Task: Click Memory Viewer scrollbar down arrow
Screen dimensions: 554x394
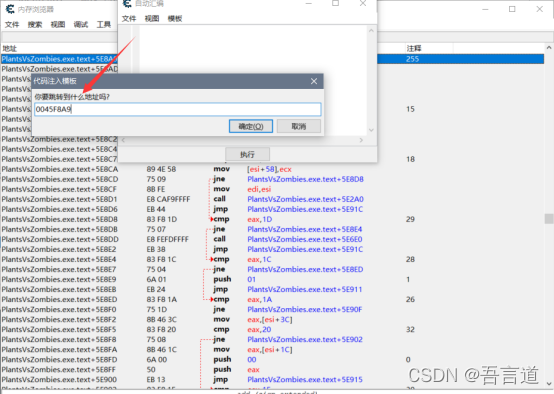Action: pyautogui.click(x=549, y=383)
